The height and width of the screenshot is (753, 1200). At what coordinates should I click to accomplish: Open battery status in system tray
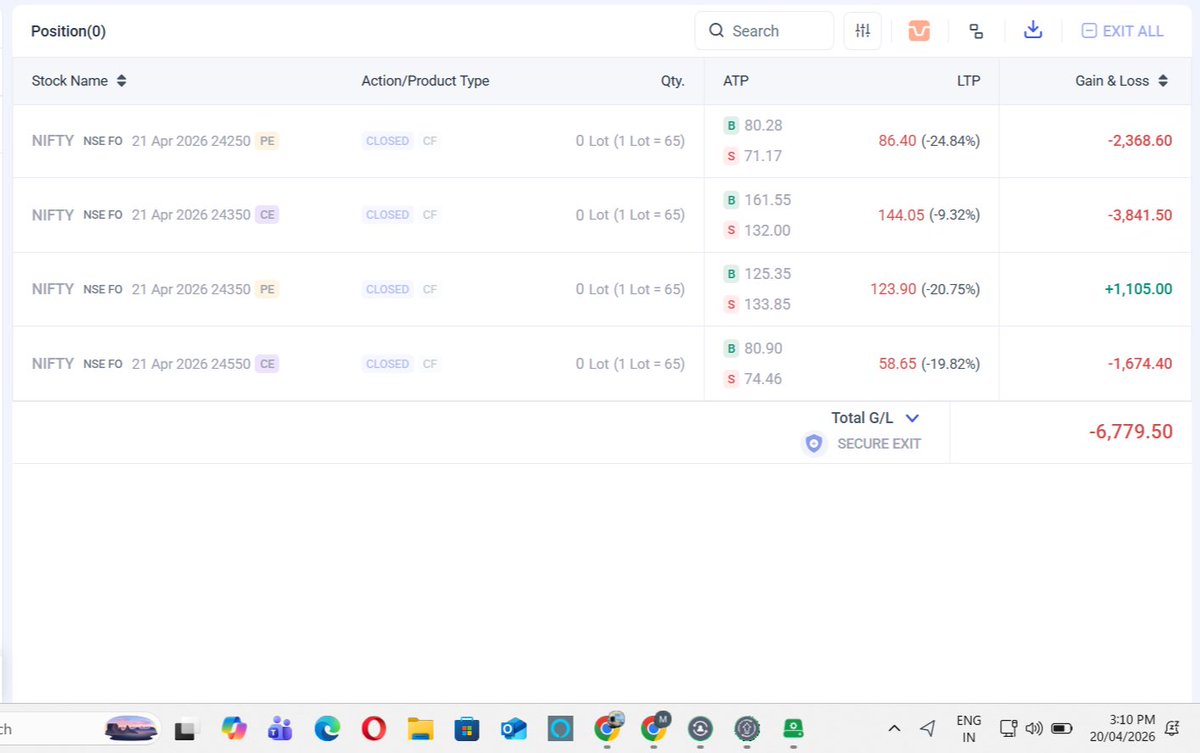point(1062,728)
